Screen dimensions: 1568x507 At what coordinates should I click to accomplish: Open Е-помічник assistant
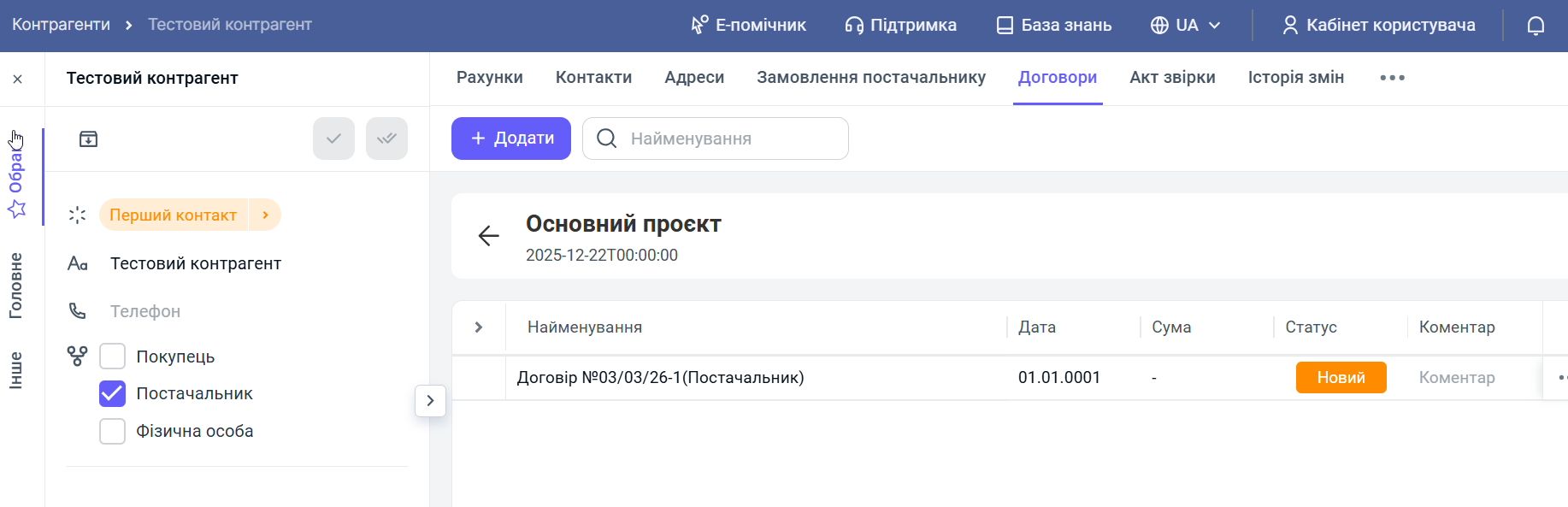tap(748, 26)
